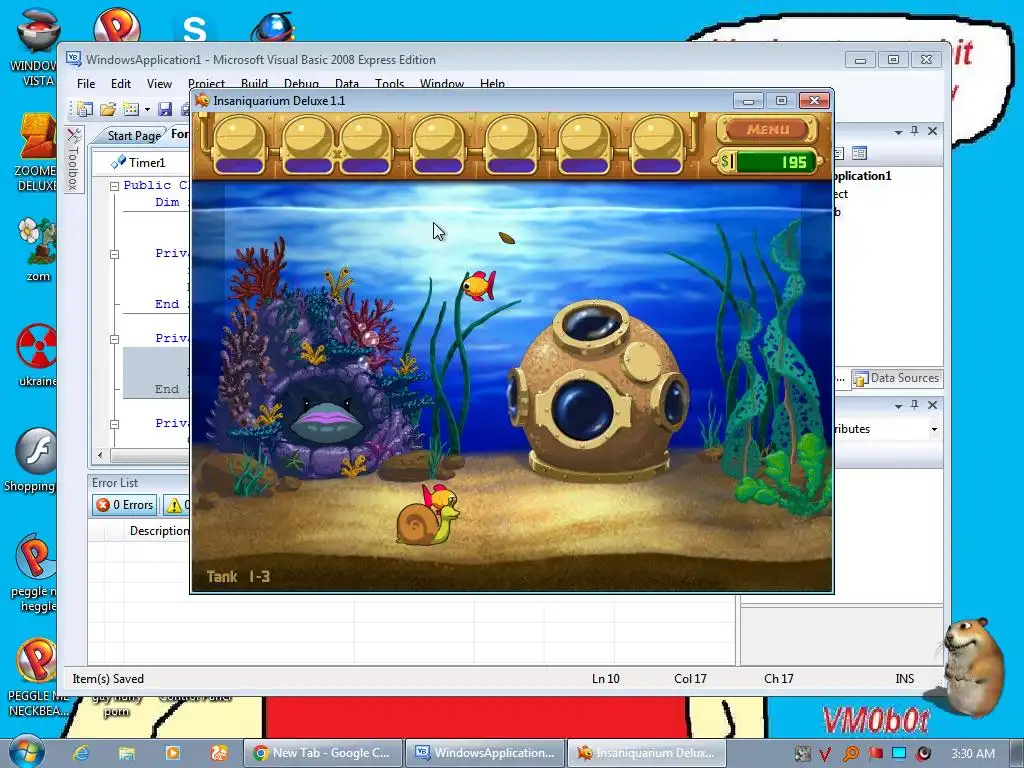This screenshot has height=768, width=1024.
Task: Open the Properties object selector dropdown
Action: click(x=934, y=429)
